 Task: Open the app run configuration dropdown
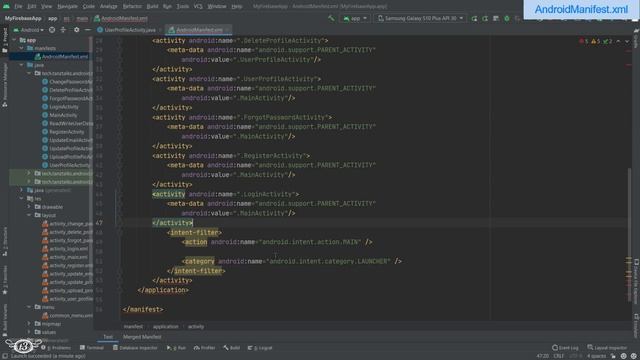355,18
